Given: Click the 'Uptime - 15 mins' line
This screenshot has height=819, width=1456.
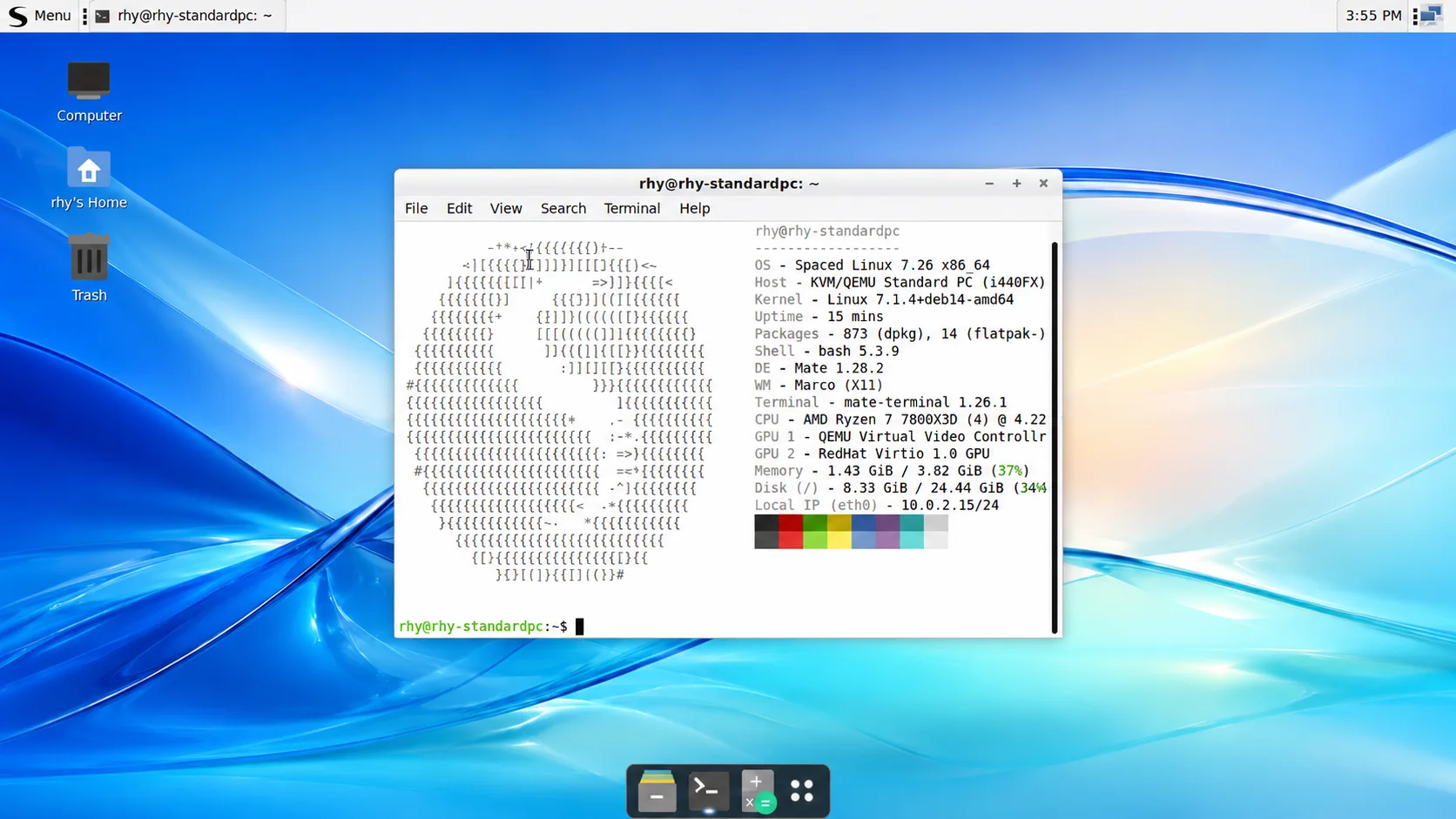Looking at the screenshot, I should 819,317.
